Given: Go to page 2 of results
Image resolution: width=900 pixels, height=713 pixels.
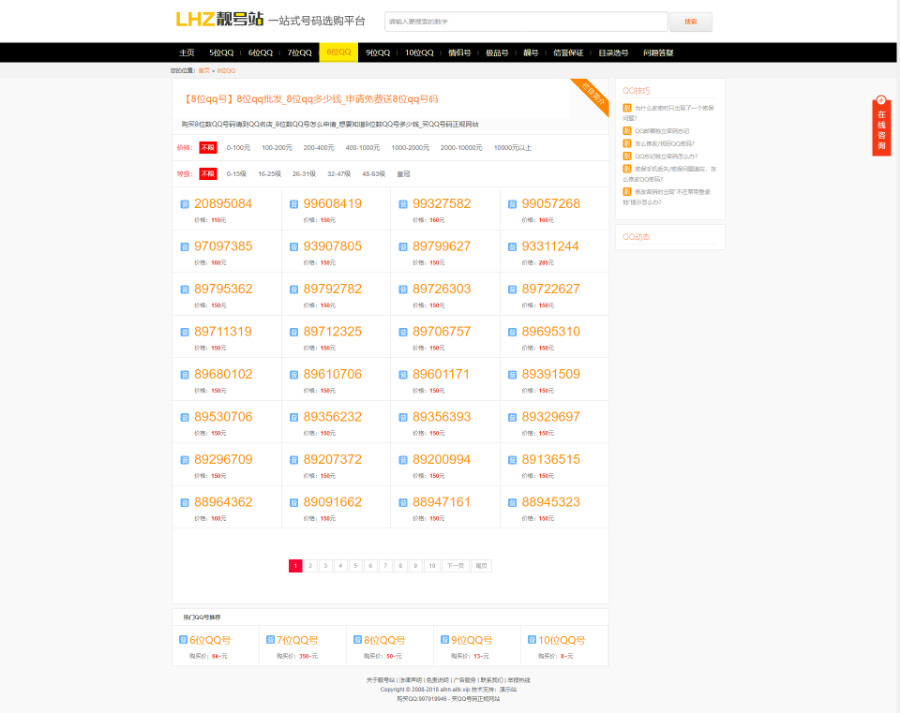Looking at the screenshot, I should click(x=311, y=566).
